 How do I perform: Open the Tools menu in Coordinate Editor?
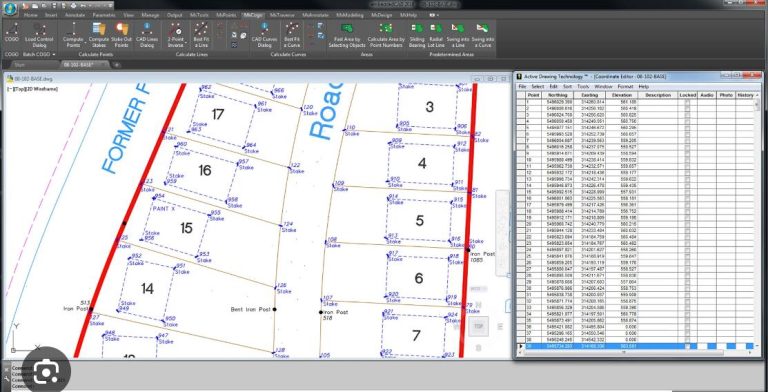[x=583, y=87]
